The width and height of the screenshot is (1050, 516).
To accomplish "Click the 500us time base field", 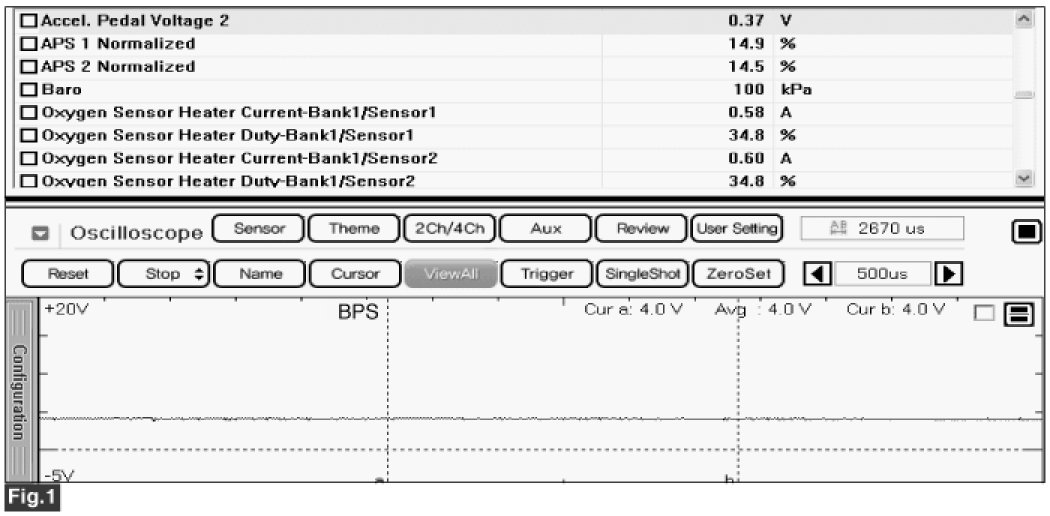I will click(x=882, y=273).
